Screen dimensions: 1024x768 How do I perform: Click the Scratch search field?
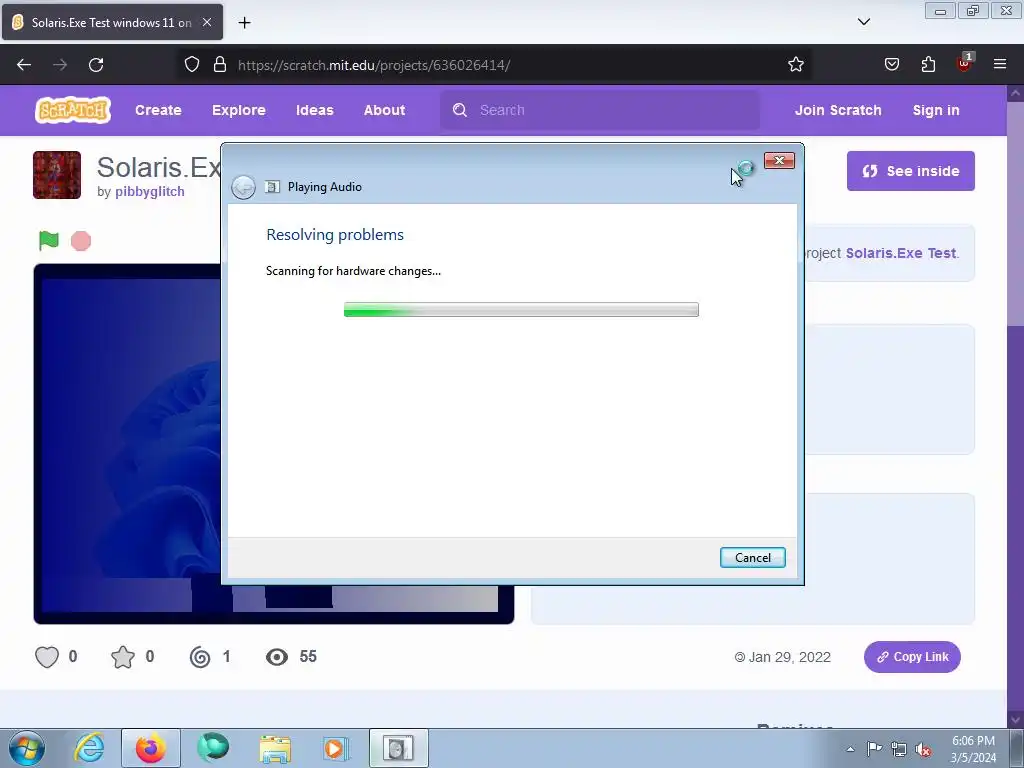600,110
